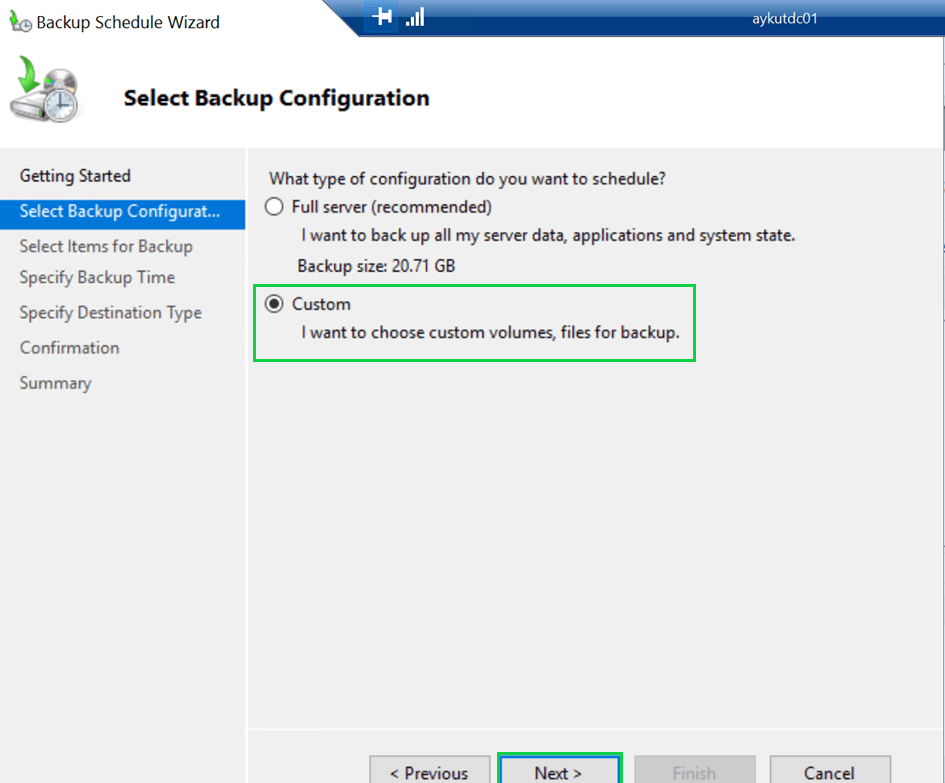Open the Select Backup Configuration step in sidebar
This screenshot has width=945, height=783.
pos(119,211)
